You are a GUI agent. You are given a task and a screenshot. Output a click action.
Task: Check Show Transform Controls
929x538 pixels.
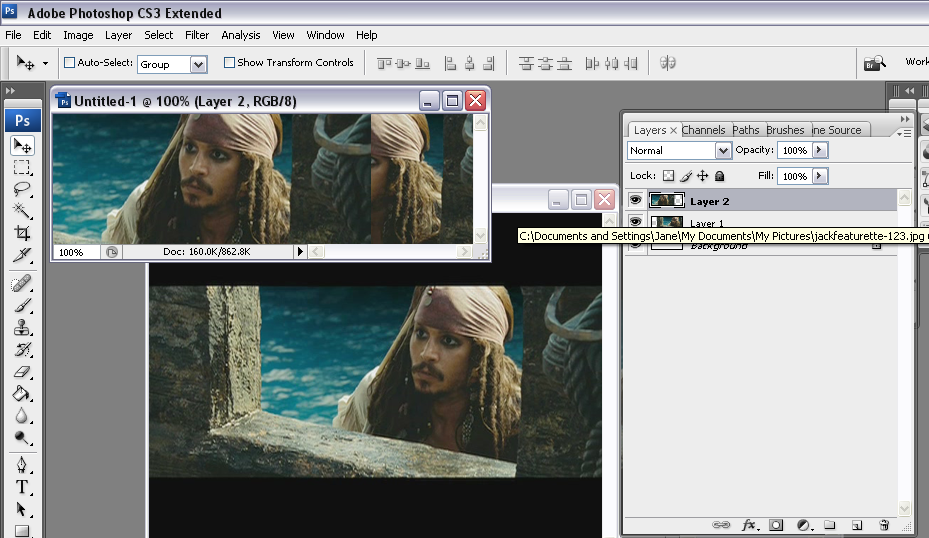pos(229,63)
